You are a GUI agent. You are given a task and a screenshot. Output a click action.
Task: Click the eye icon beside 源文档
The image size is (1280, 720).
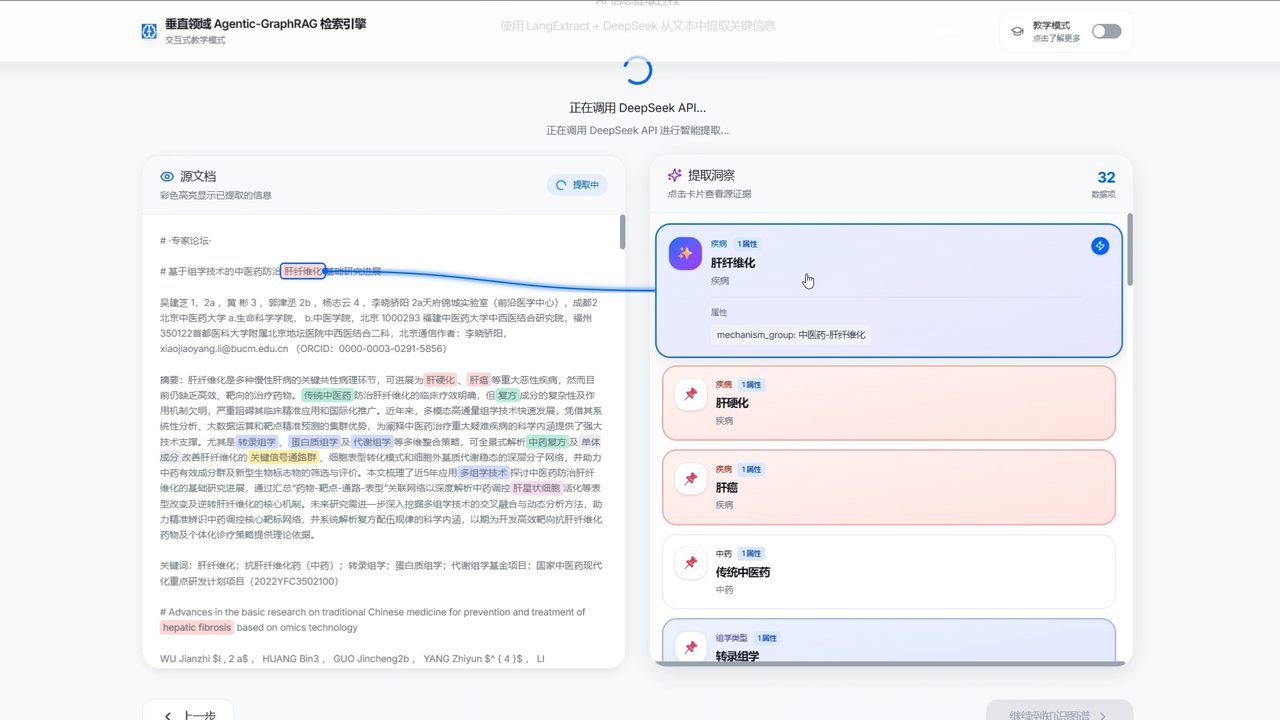tap(167, 176)
